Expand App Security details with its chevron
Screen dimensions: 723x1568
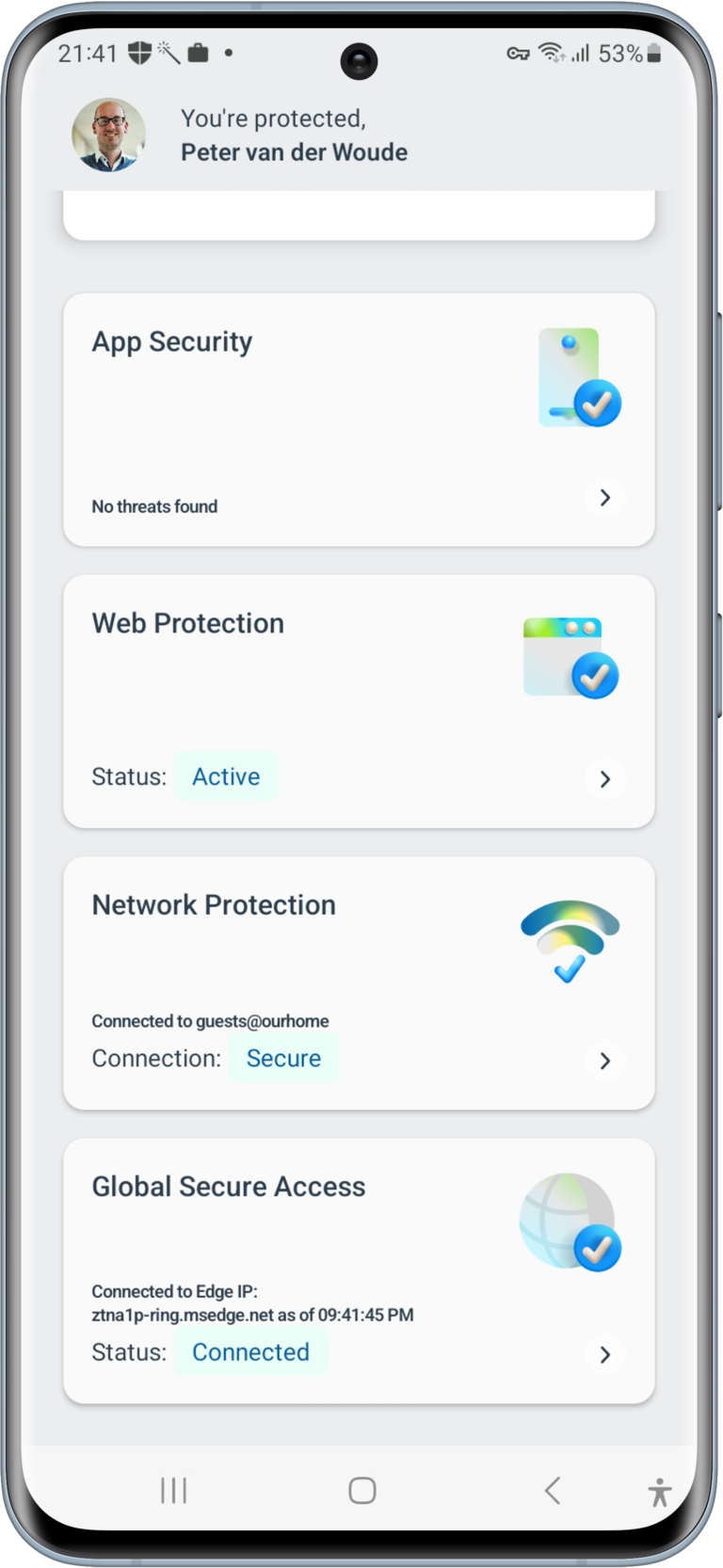(605, 497)
